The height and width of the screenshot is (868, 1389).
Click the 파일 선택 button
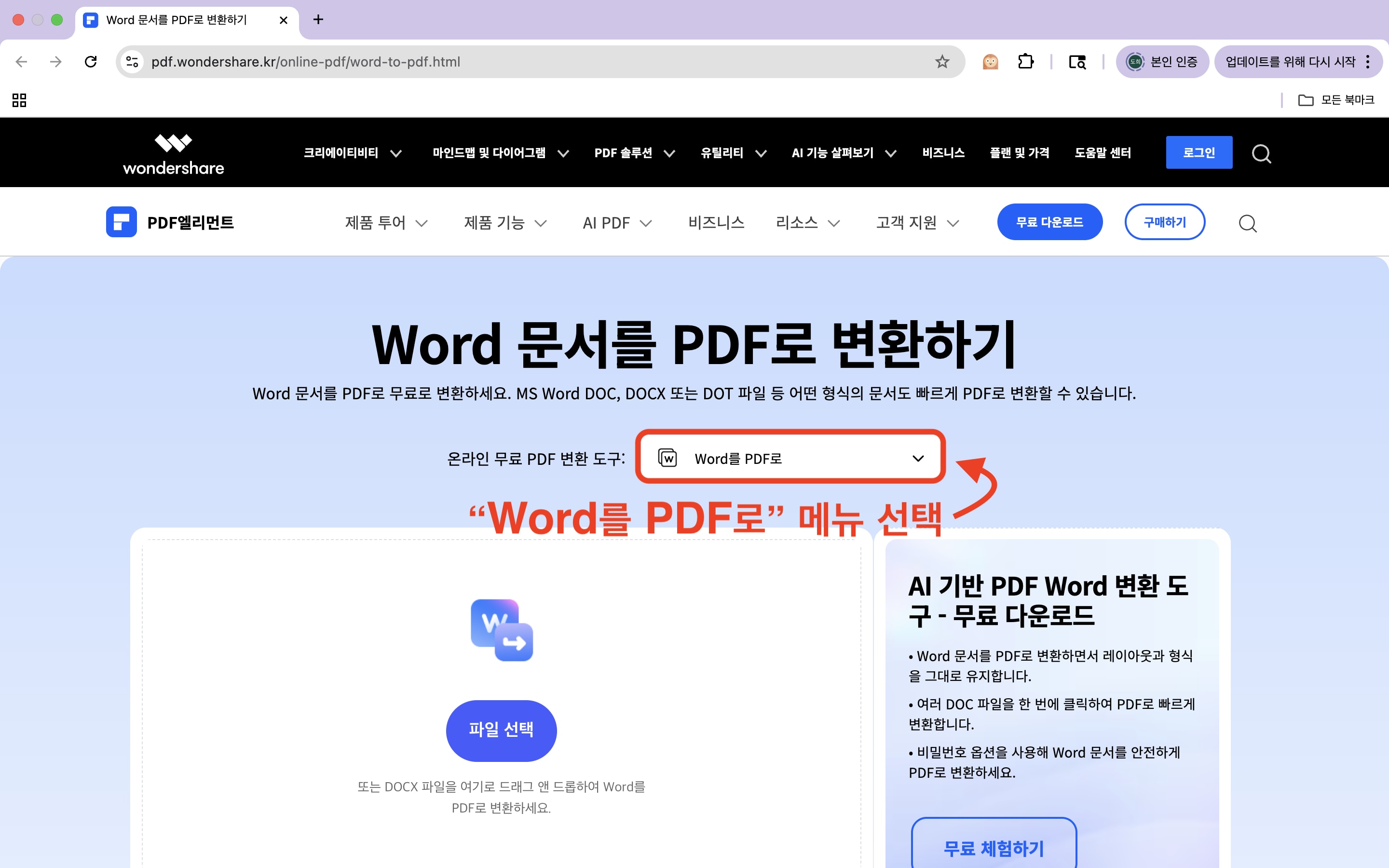(x=501, y=730)
